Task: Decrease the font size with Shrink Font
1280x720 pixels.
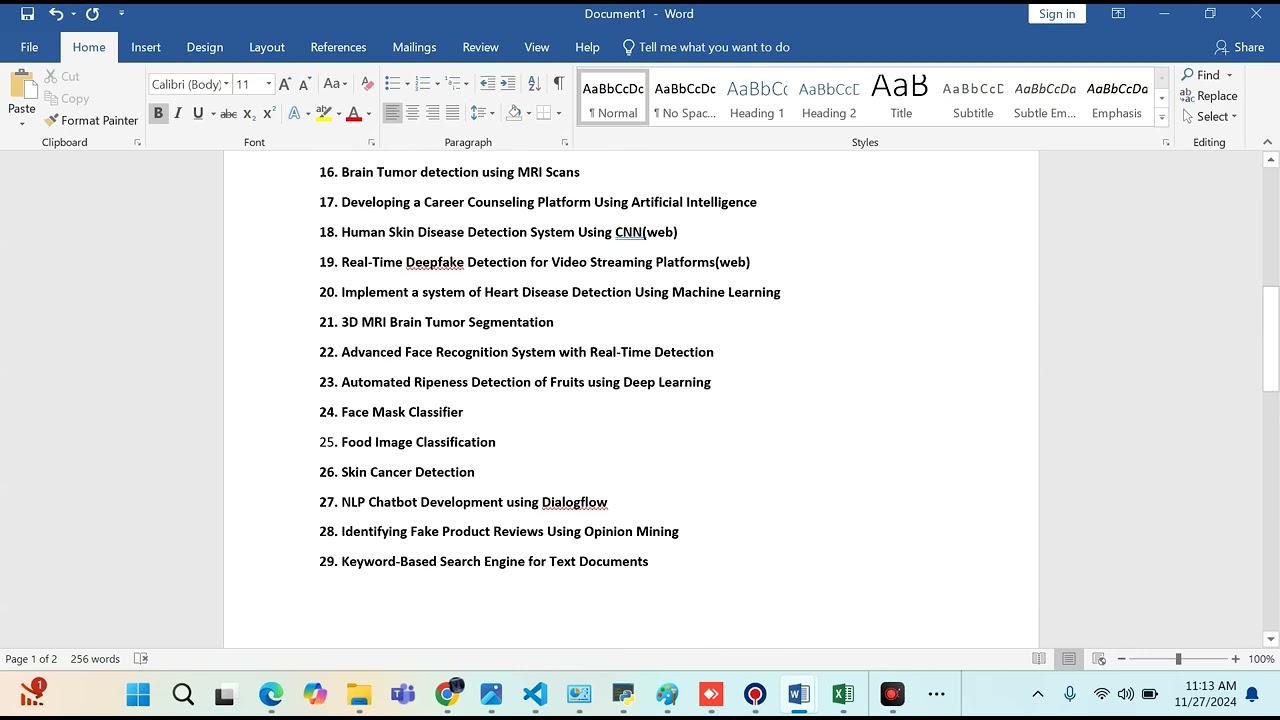Action: tap(305, 84)
